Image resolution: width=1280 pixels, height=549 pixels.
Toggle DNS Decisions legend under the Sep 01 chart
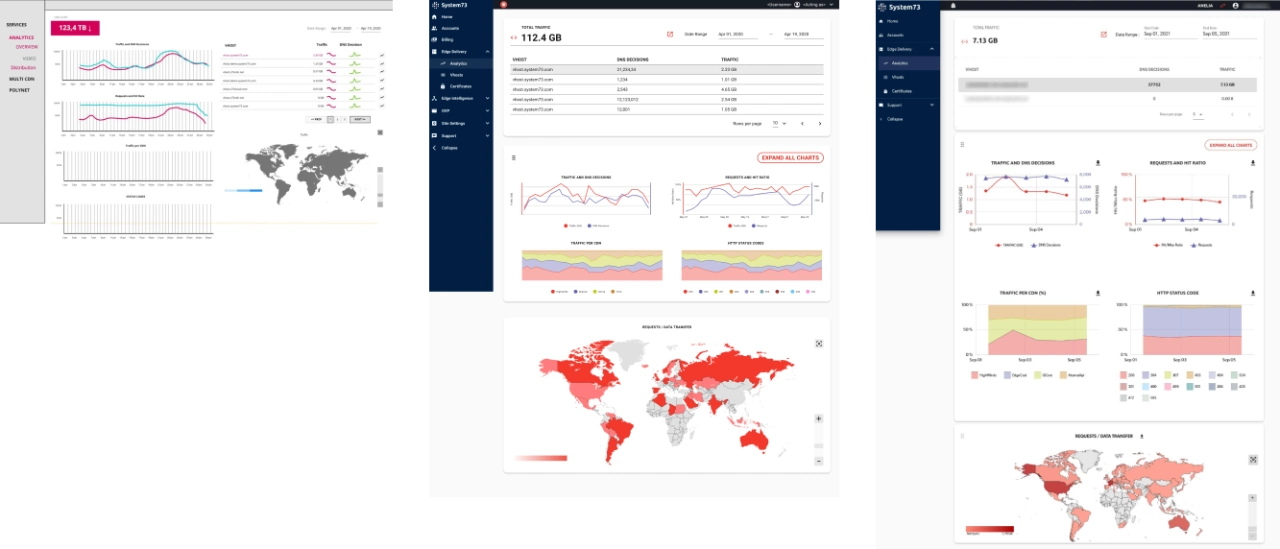1044,245
